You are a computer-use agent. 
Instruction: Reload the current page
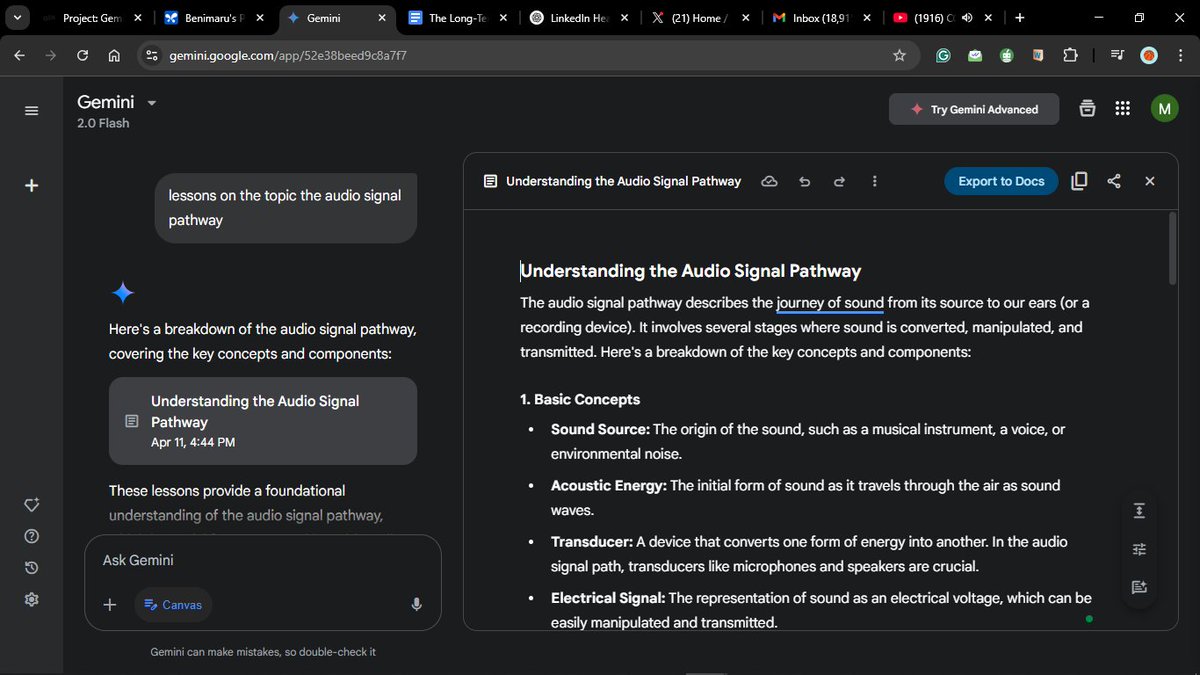click(82, 56)
